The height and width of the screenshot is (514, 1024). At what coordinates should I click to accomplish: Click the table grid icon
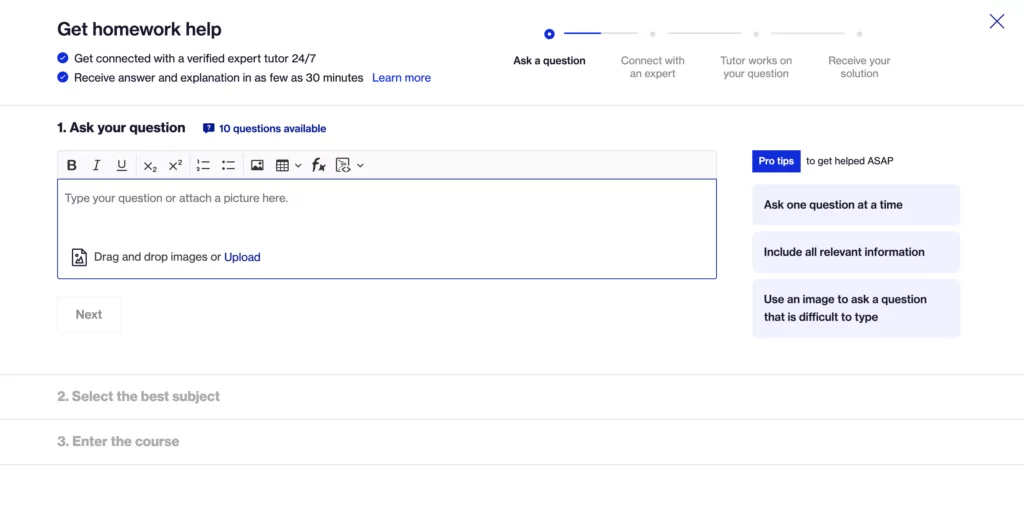[x=283, y=165]
